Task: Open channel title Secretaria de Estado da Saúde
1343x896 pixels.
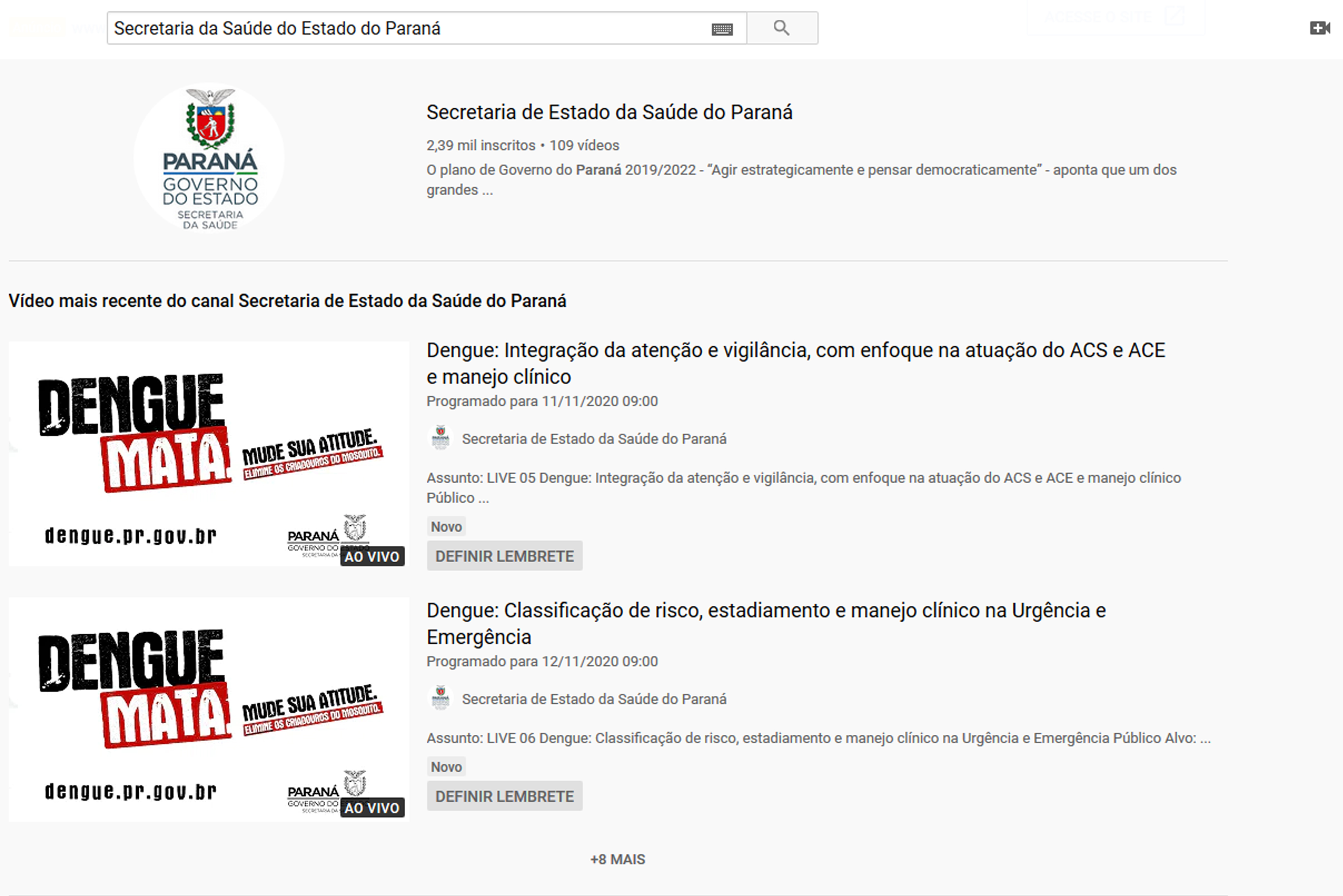Action: coord(609,113)
